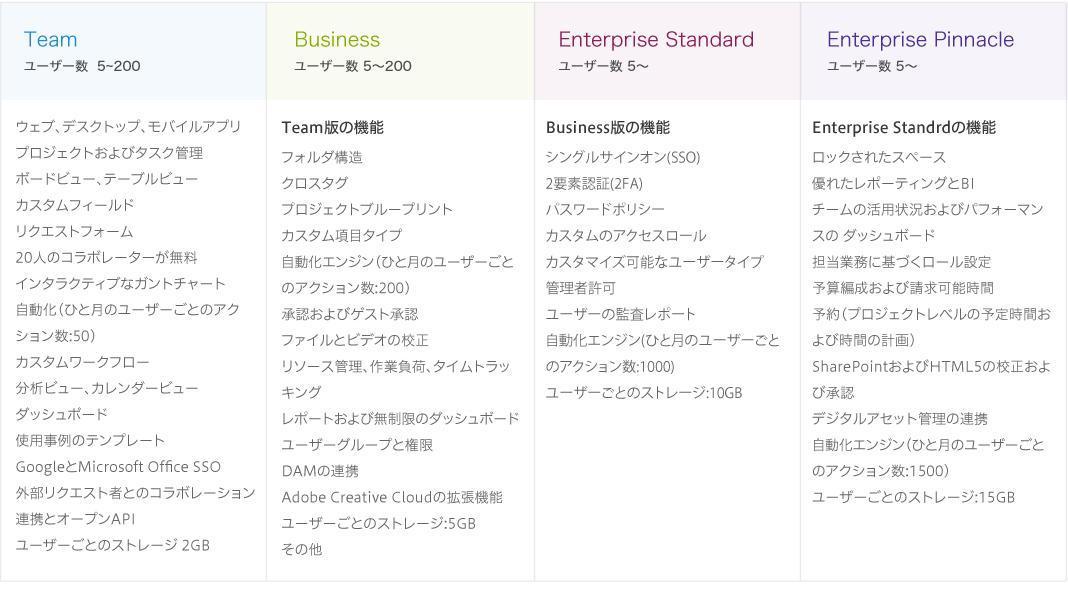1068x590 pixels.
Task: Select the ロックされたスペース feature line
Action: (879, 157)
